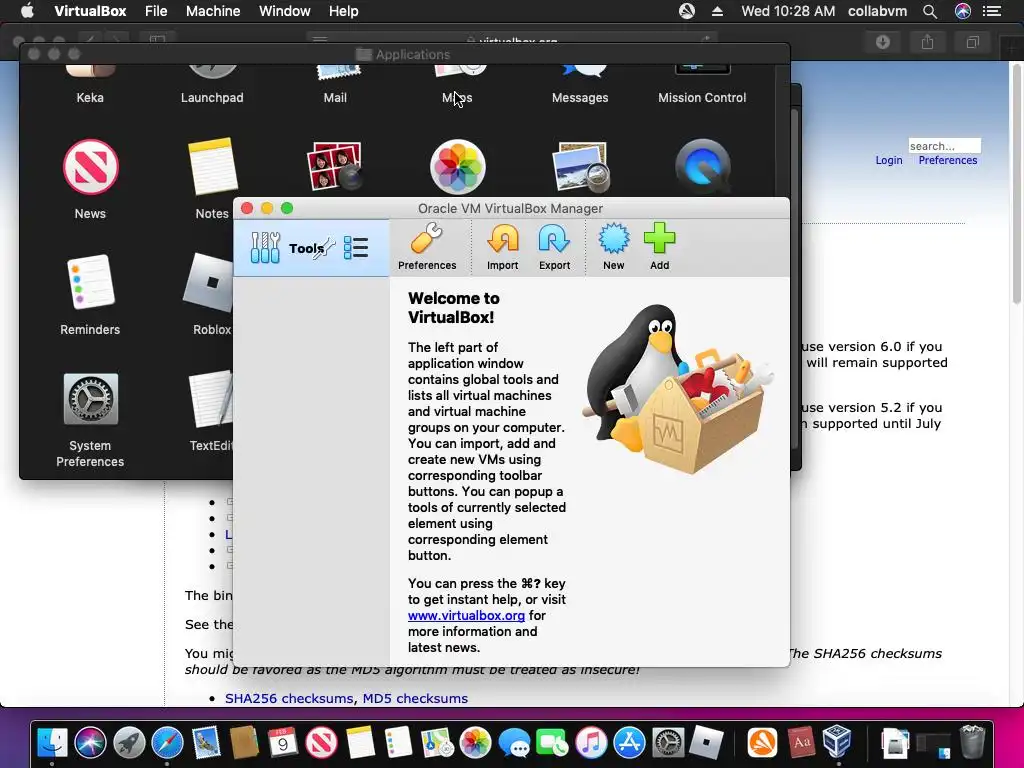
Task: Click the Safari show tabs icon
Action: pos(972,42)
